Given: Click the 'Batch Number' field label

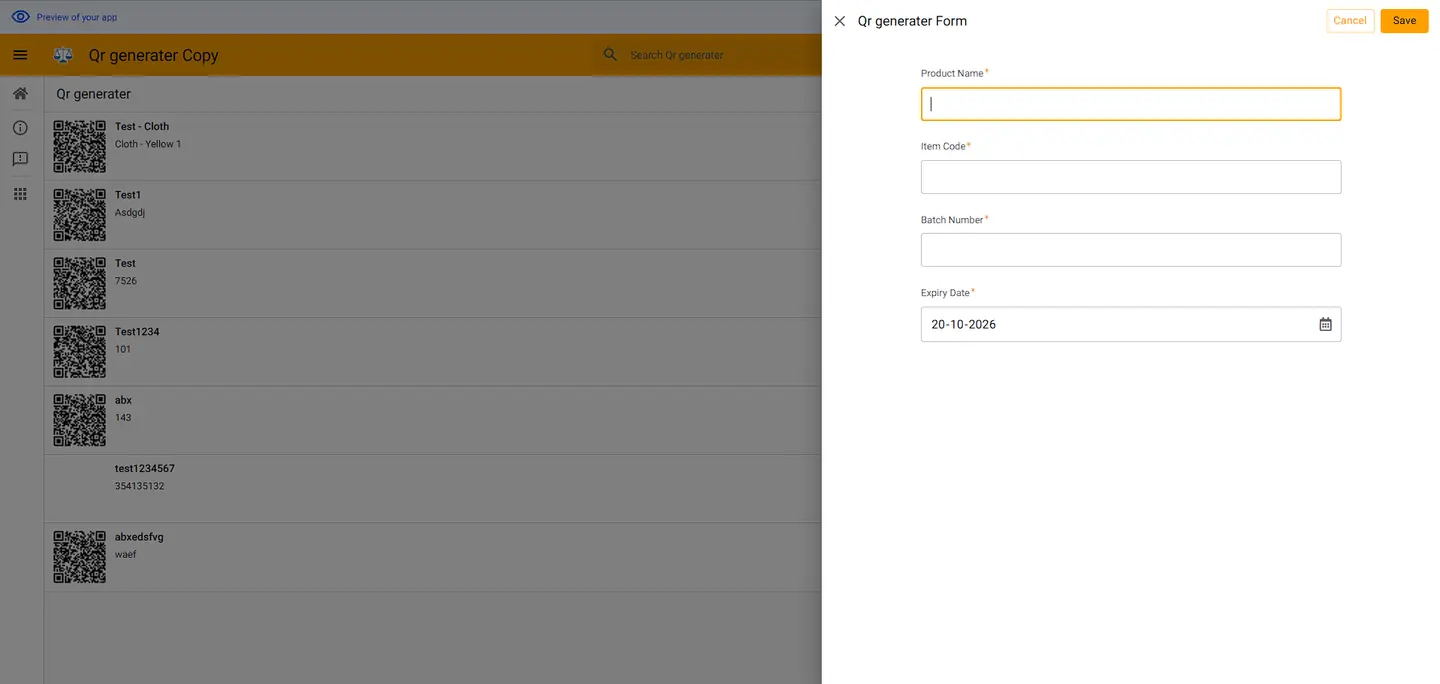Looking at the screenshot, I should point(952,219).
